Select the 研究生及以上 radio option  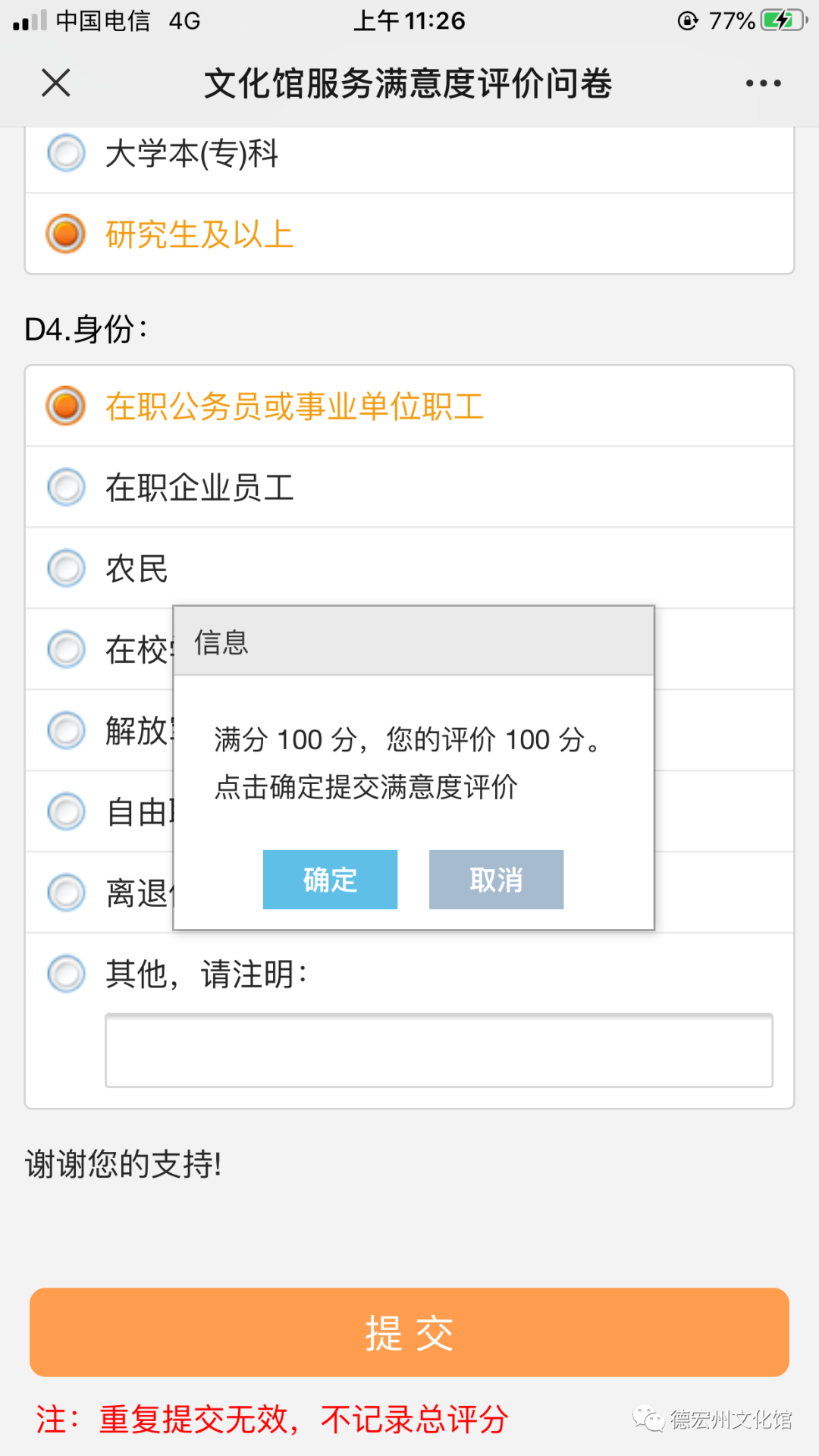(x=66, y=234)
